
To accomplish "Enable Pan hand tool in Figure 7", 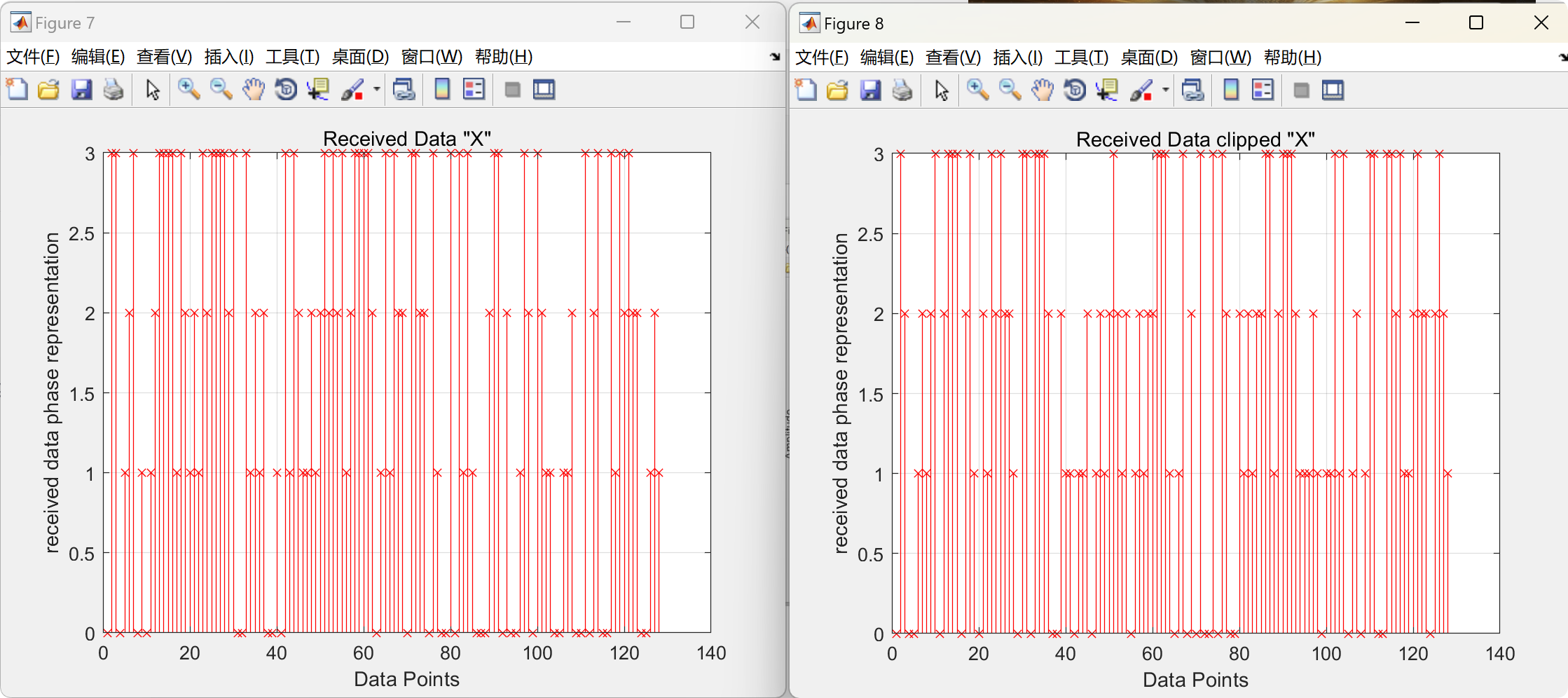I will [x=253, y=89].
